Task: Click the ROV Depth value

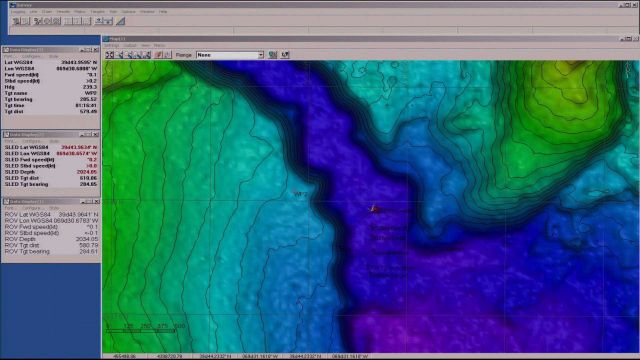Action: click(x=87, y=239)
